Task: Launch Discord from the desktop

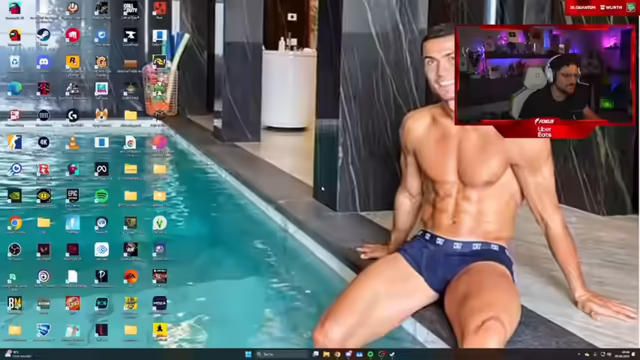Action: (x=44, y=62)
